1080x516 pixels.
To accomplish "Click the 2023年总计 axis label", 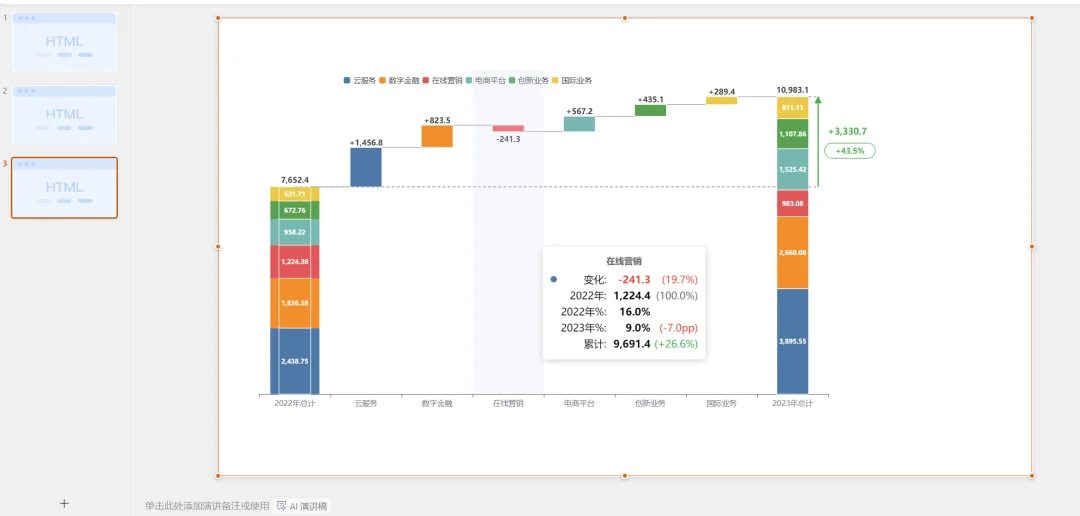I will (793, 404).
